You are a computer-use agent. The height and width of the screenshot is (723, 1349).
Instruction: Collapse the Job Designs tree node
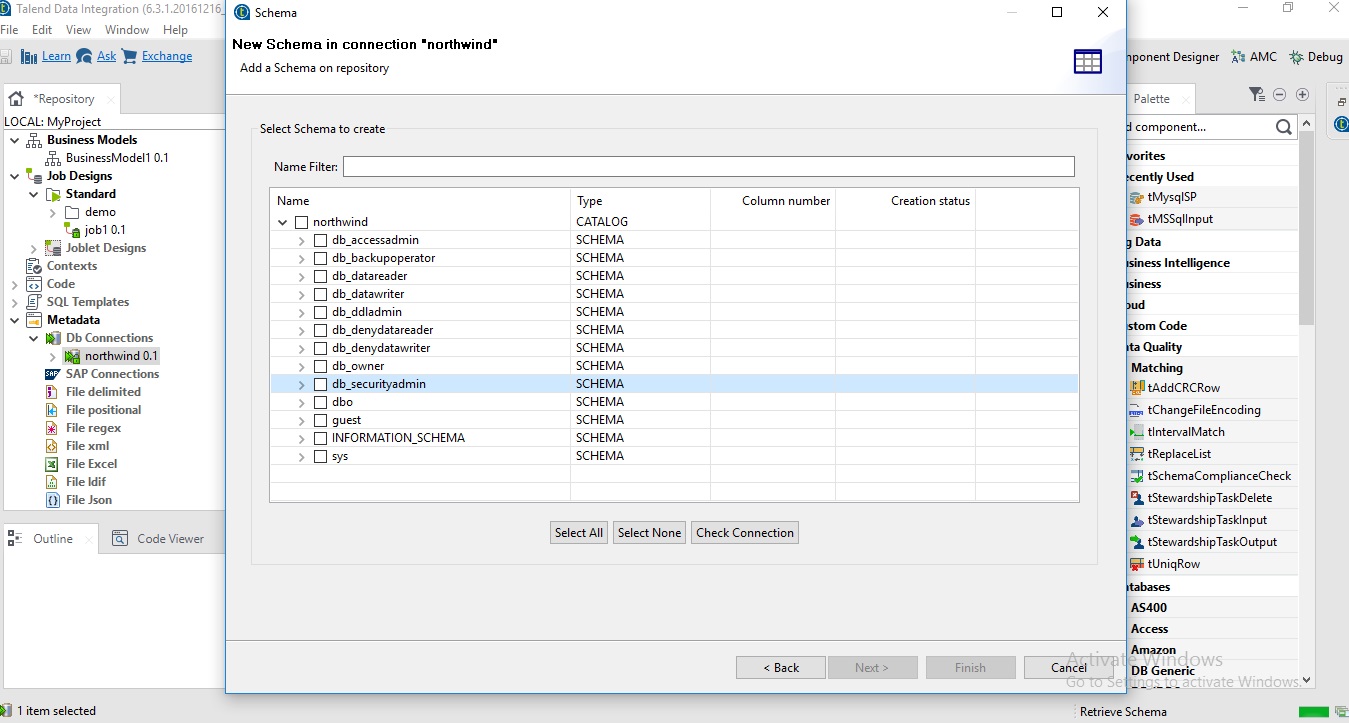point(14,176)
